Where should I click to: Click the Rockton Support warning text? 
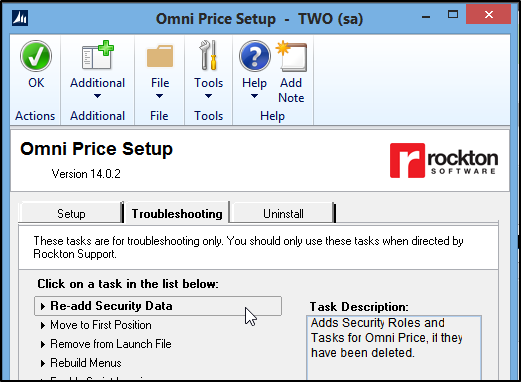point(248,247)
